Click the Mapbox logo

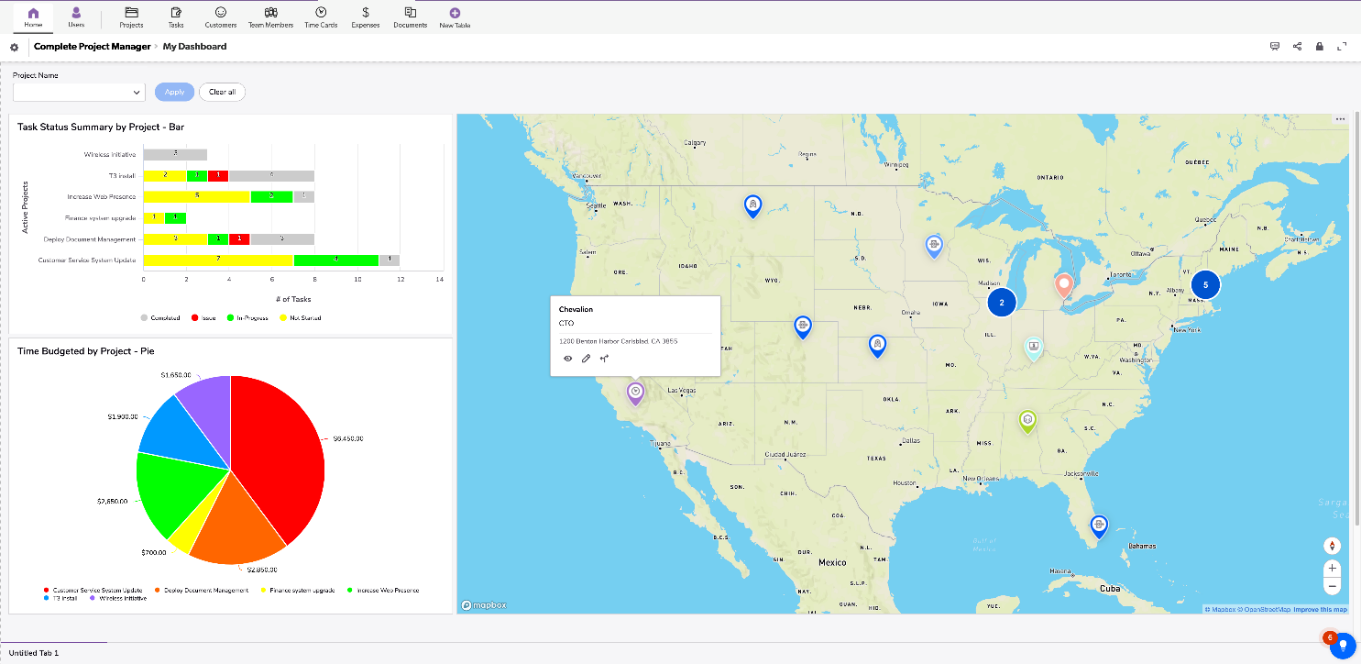(483, 606)
